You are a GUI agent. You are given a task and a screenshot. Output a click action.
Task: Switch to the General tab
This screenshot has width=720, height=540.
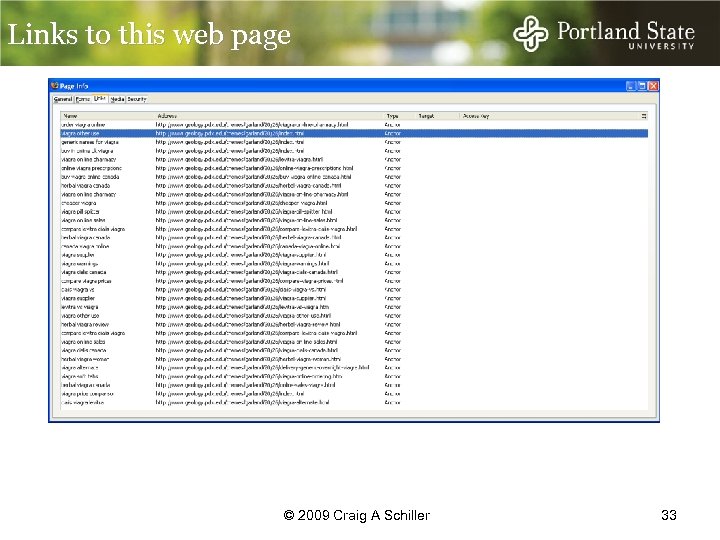(63, 99)
